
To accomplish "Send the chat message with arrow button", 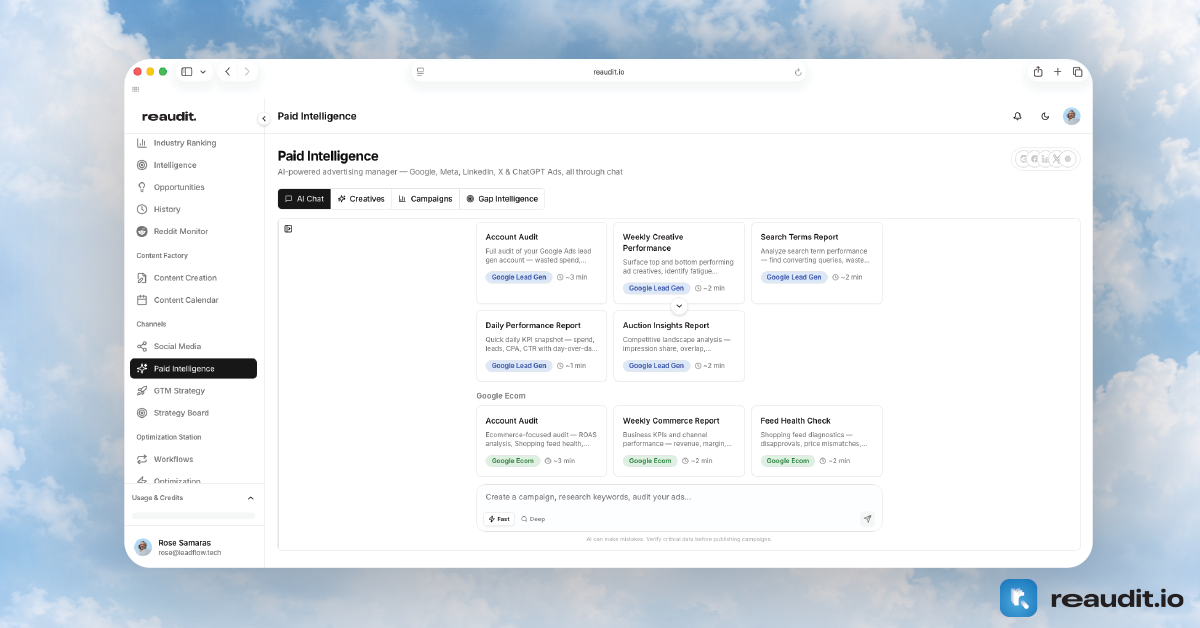I will (x=867, y=519).
